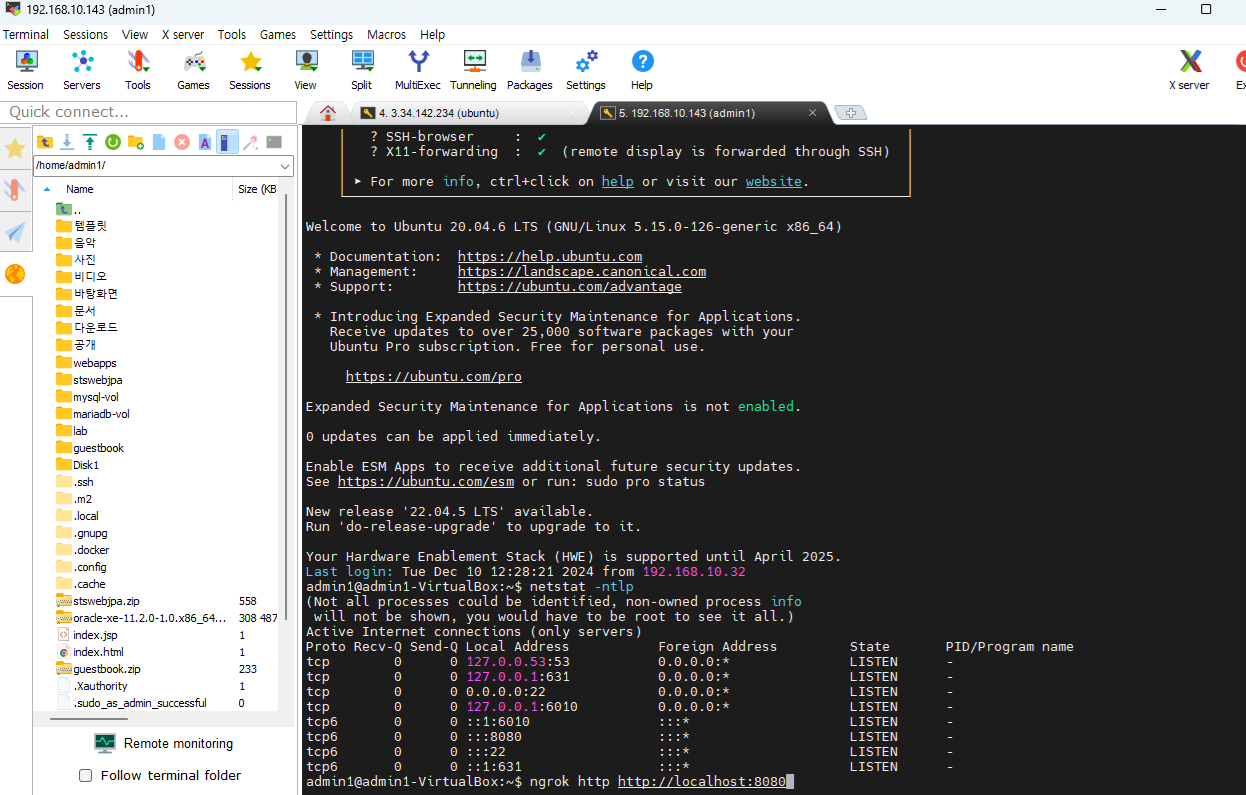
Task: Close the 192.168.10.143 (admin1) tab
Action: [x=812, y=113]
